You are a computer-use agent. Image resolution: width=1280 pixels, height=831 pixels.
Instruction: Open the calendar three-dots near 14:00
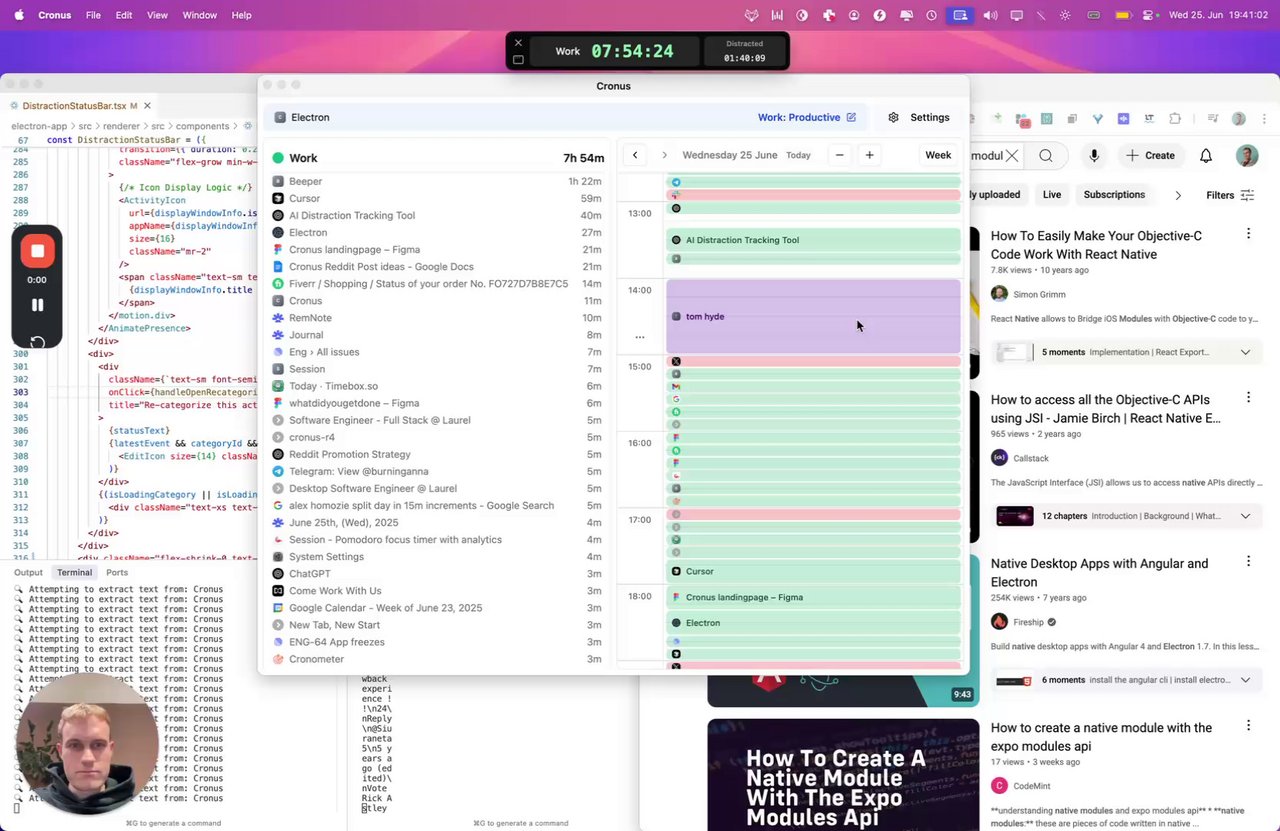[x=640, y=337]
